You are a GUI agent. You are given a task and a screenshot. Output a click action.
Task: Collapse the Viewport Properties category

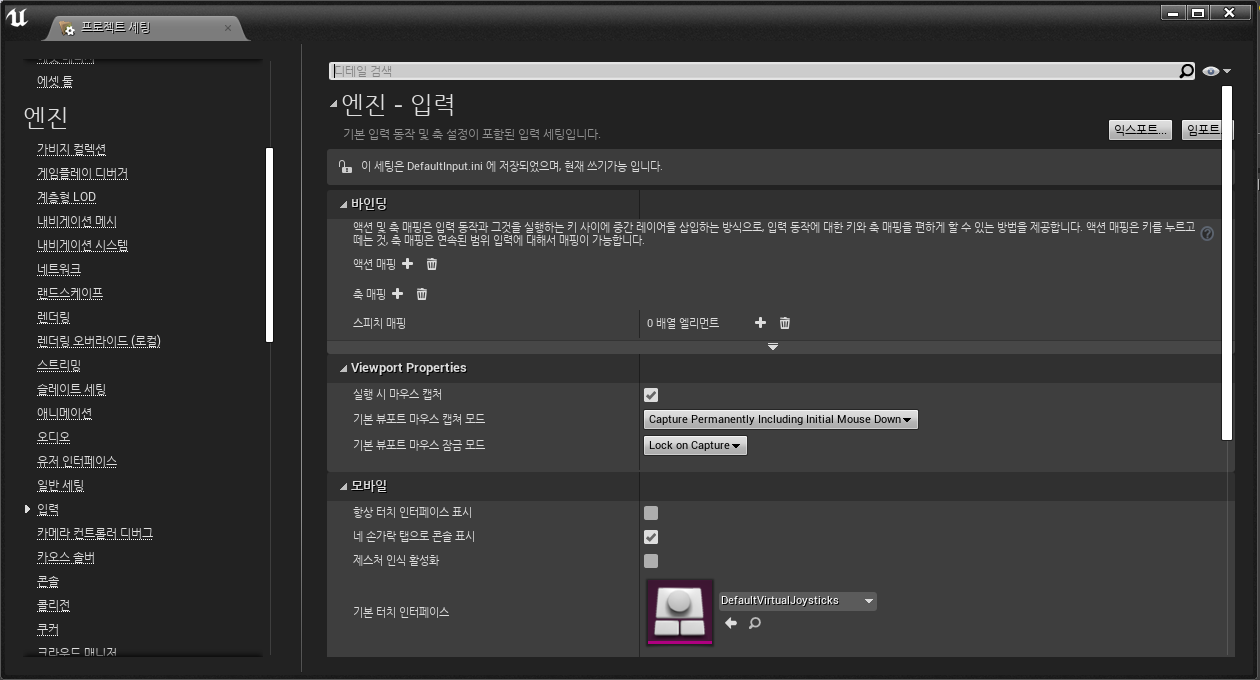[343, 368]
